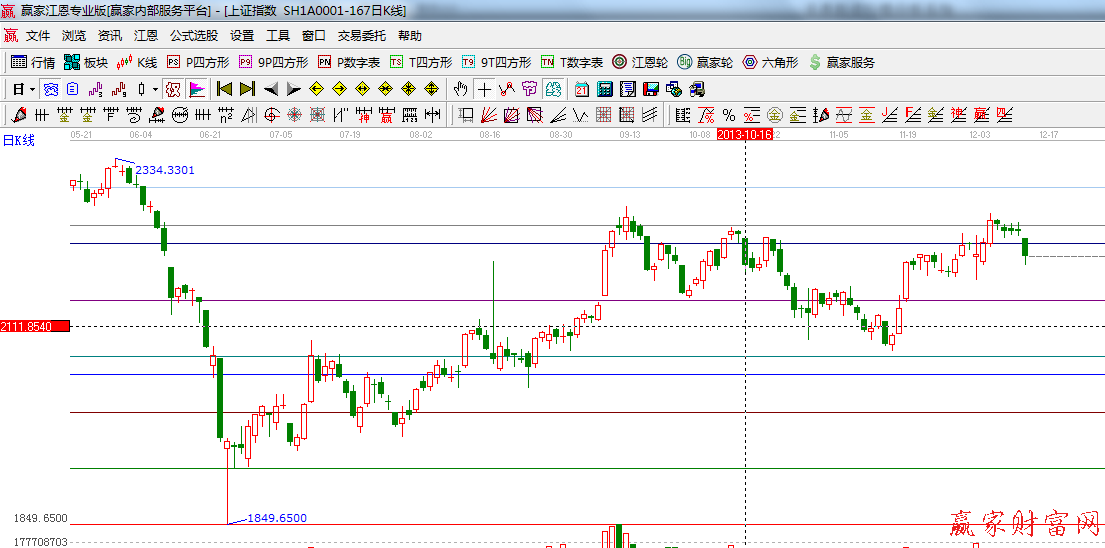Jump to first bar with skip-start arrow
The image size is (1105, 548).
[x=224, y=89]
